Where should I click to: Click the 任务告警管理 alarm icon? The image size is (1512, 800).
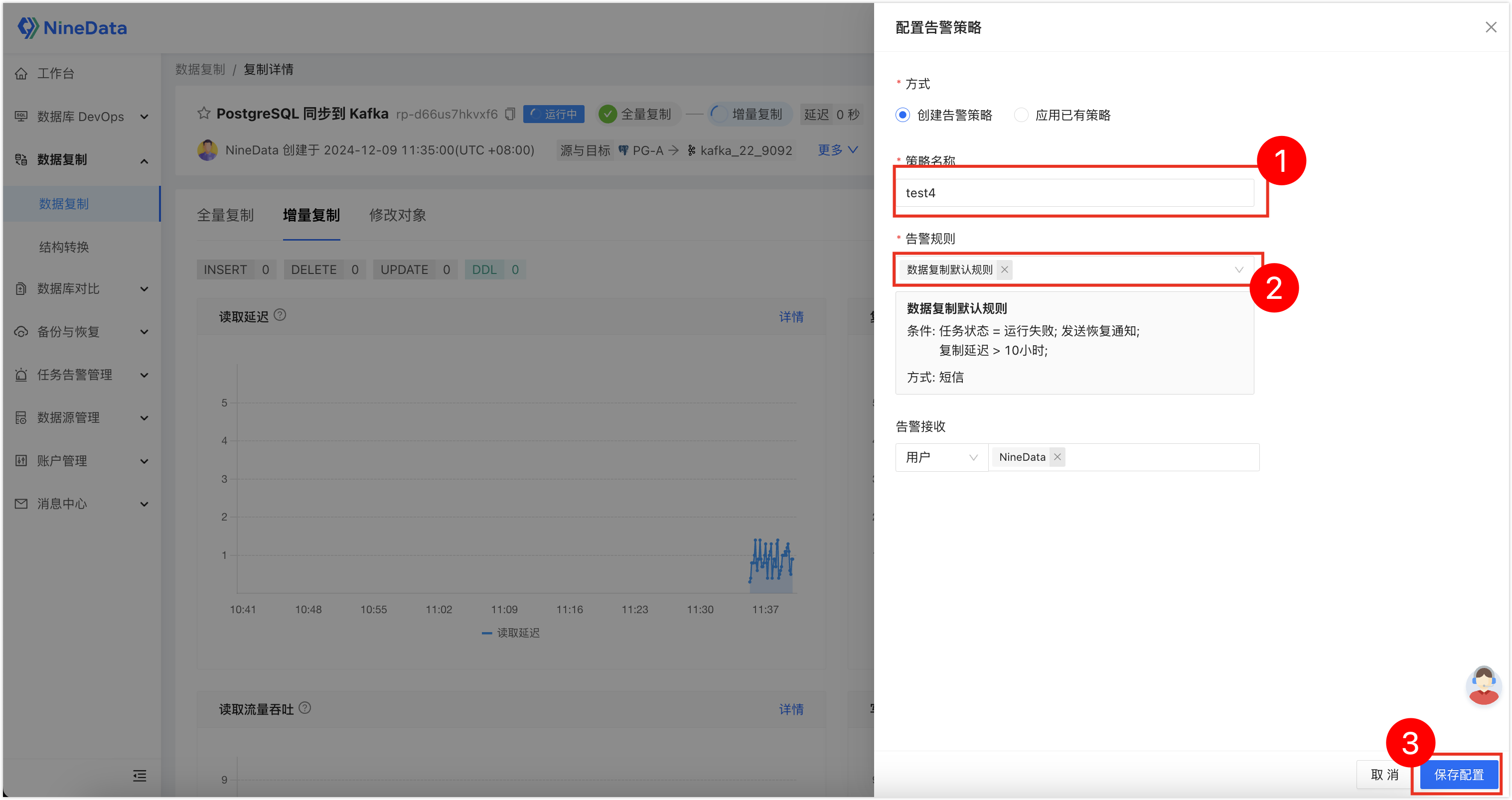tap(21, 374)
